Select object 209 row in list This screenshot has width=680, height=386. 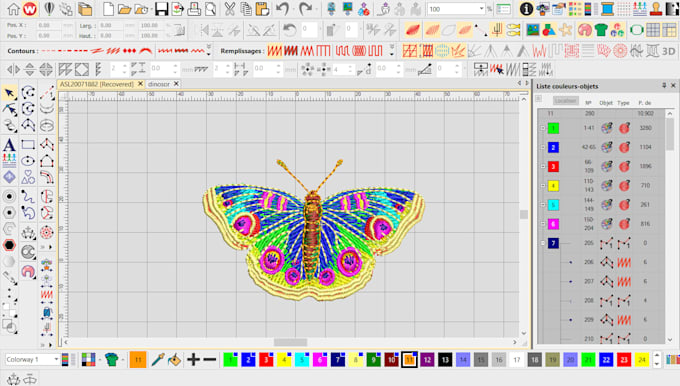(x=601, y=320)
